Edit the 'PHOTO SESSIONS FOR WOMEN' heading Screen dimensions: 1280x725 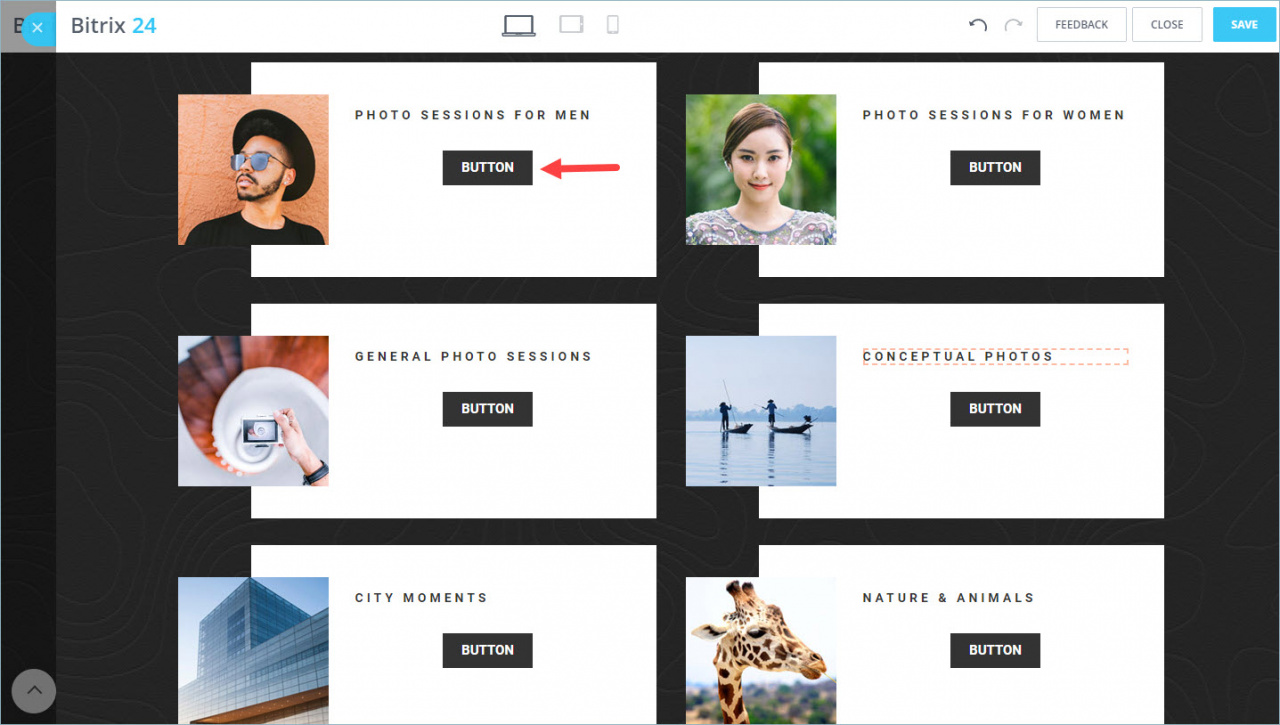click(x=994, y=115)
